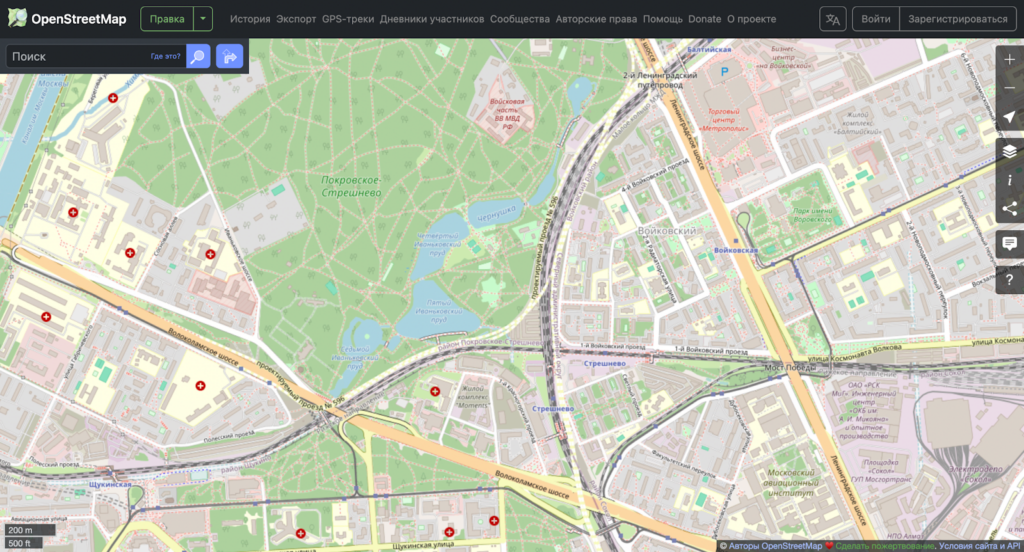1024x552 pixels.
Task: Expand the Правка dropdown arrow
Action: coord(203,19)
